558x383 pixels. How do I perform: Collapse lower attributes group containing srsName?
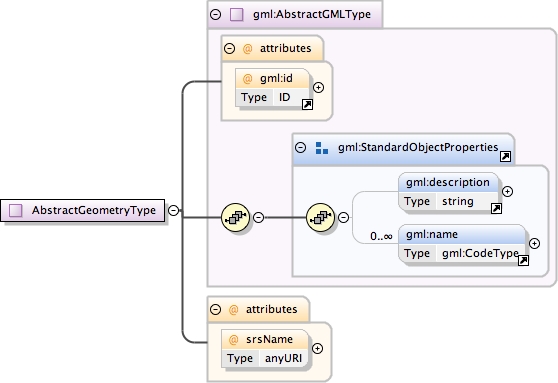[216, 309]
